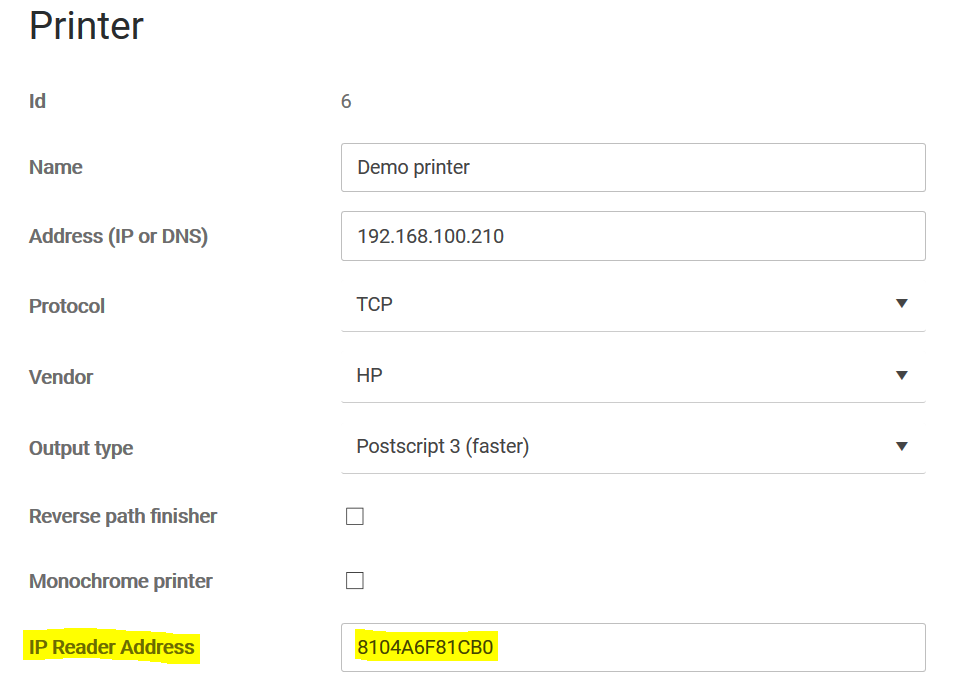Click the Vendor field label
The width and height of the screenshot is (973, 689).
[61, 377]
